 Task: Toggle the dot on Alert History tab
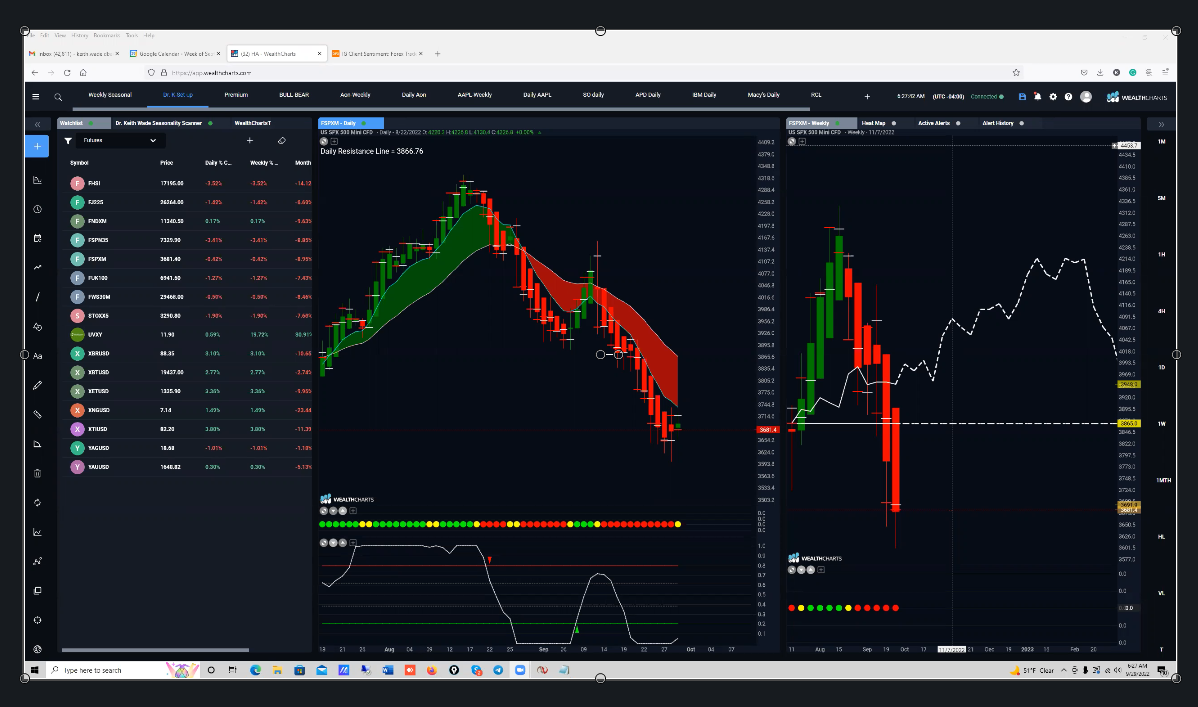pos(1022,123)
